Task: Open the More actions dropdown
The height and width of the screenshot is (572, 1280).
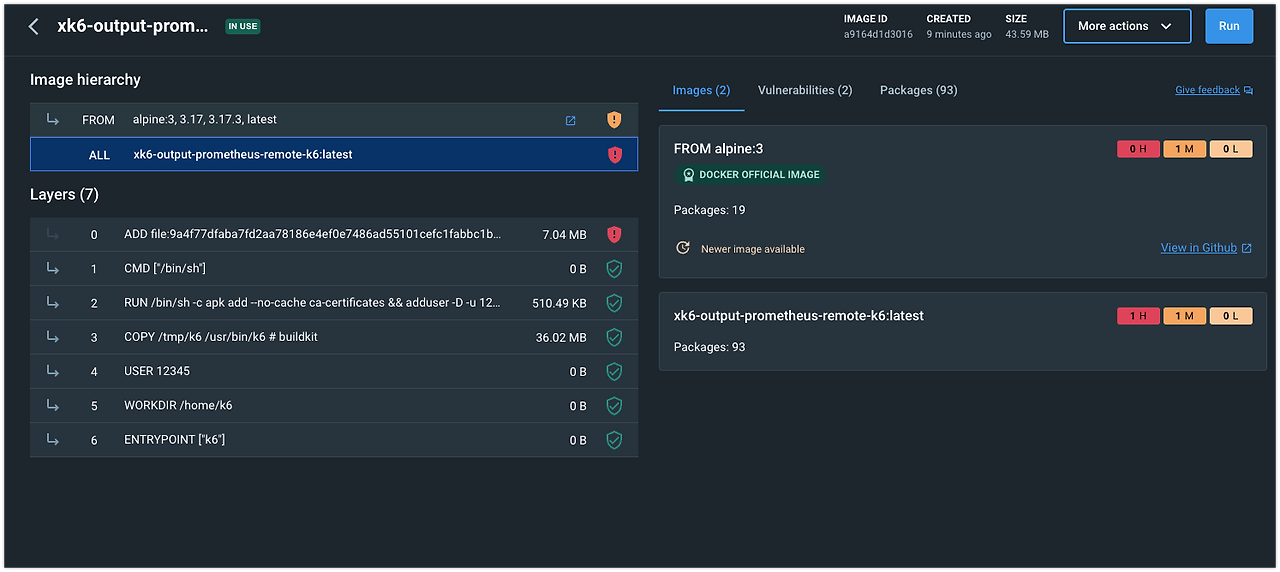Action: point(1126,27)
